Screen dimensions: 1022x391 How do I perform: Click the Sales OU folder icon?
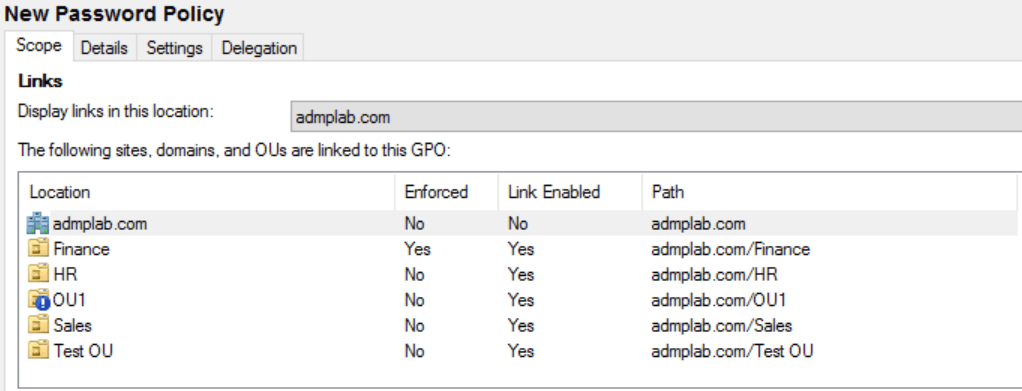tap(40, 325)
